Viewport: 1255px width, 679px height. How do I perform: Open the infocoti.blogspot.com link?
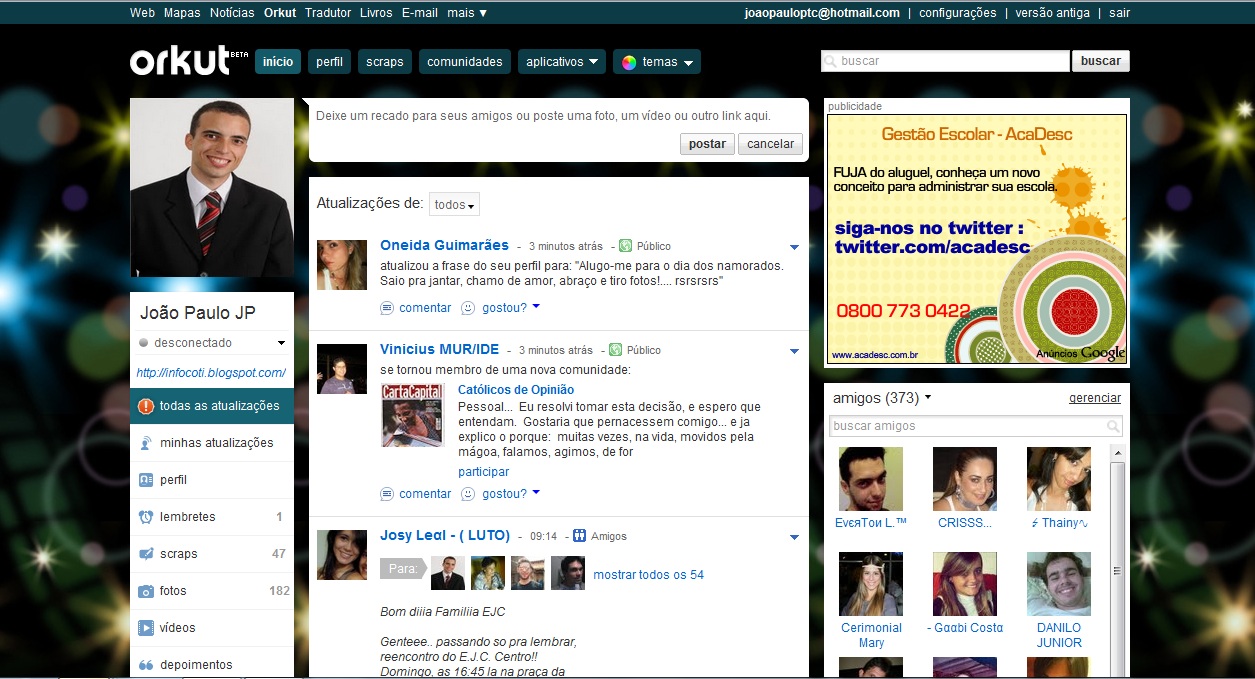211,373
